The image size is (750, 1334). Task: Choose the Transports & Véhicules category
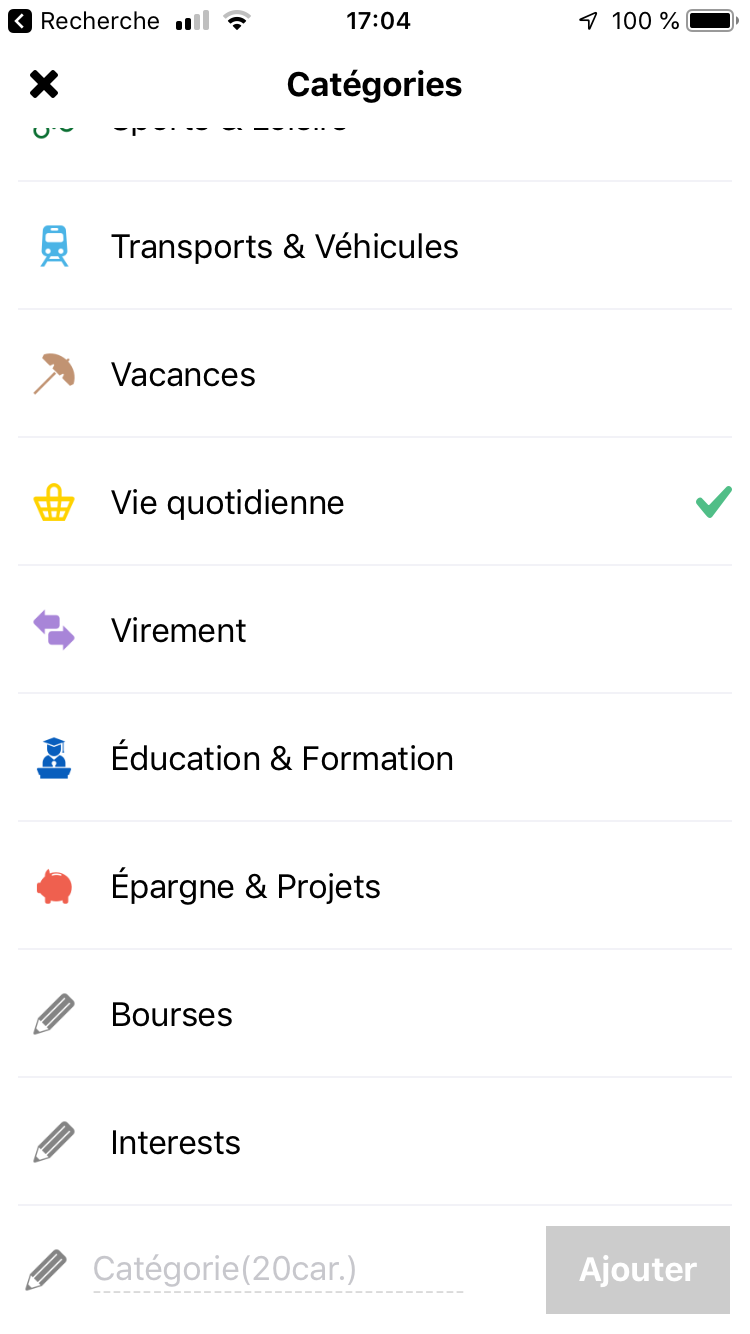coord(285,247)
